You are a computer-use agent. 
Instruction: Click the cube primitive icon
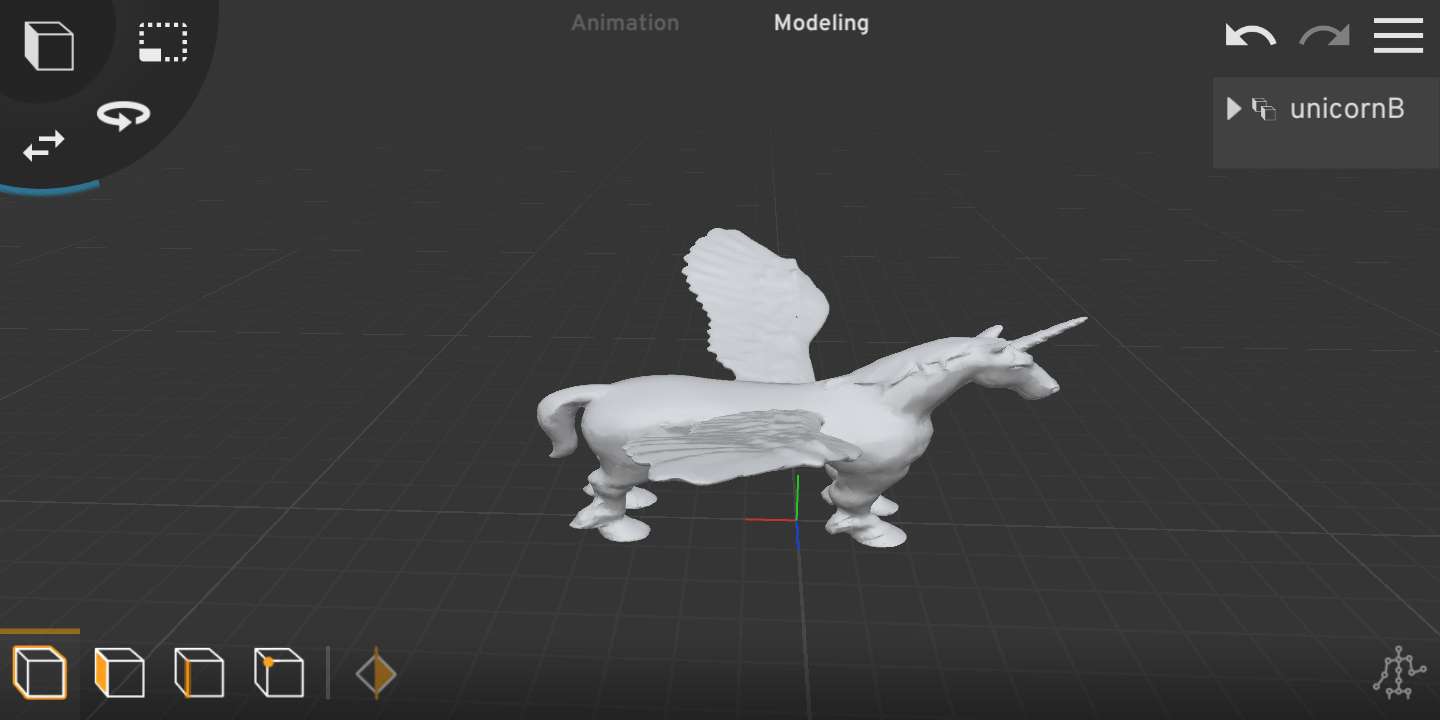tap(47, 45)
